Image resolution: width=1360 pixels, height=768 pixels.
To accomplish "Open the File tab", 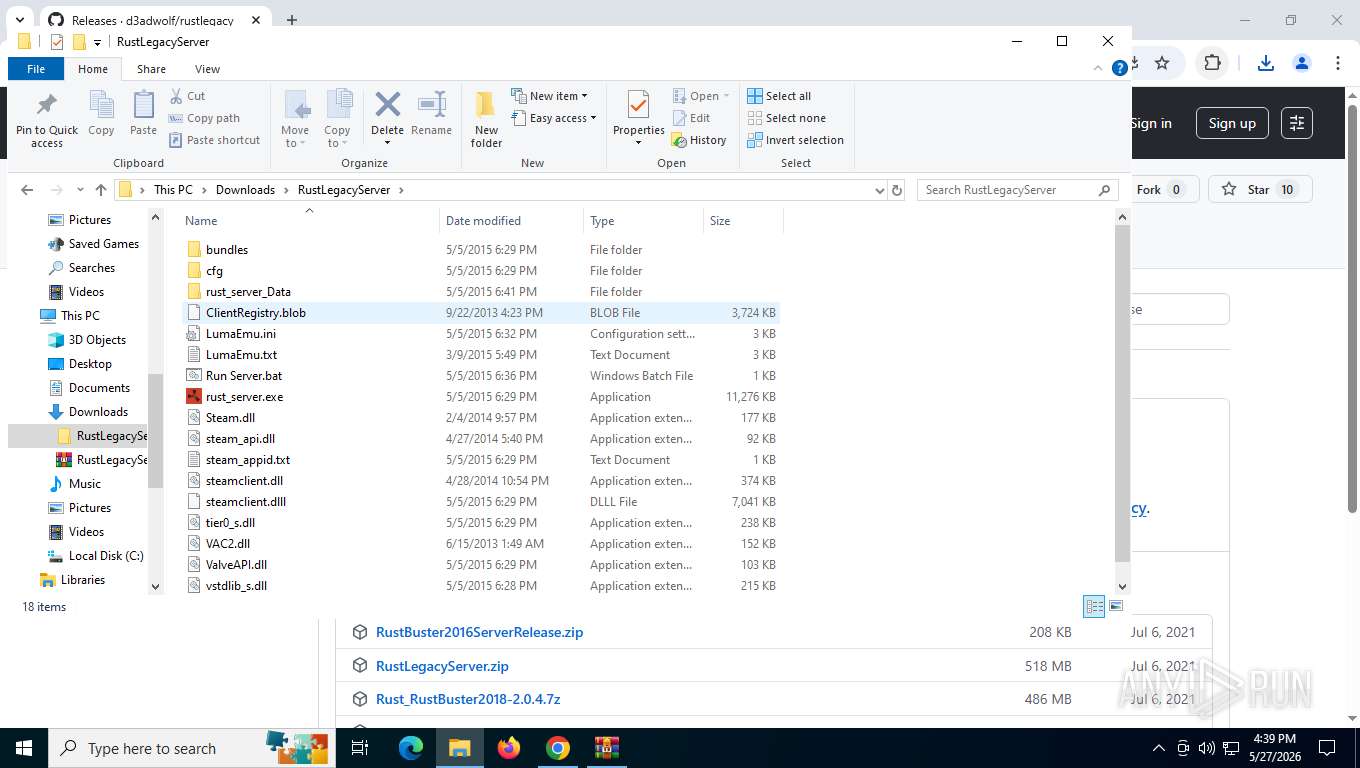I will tap(36, 69).
